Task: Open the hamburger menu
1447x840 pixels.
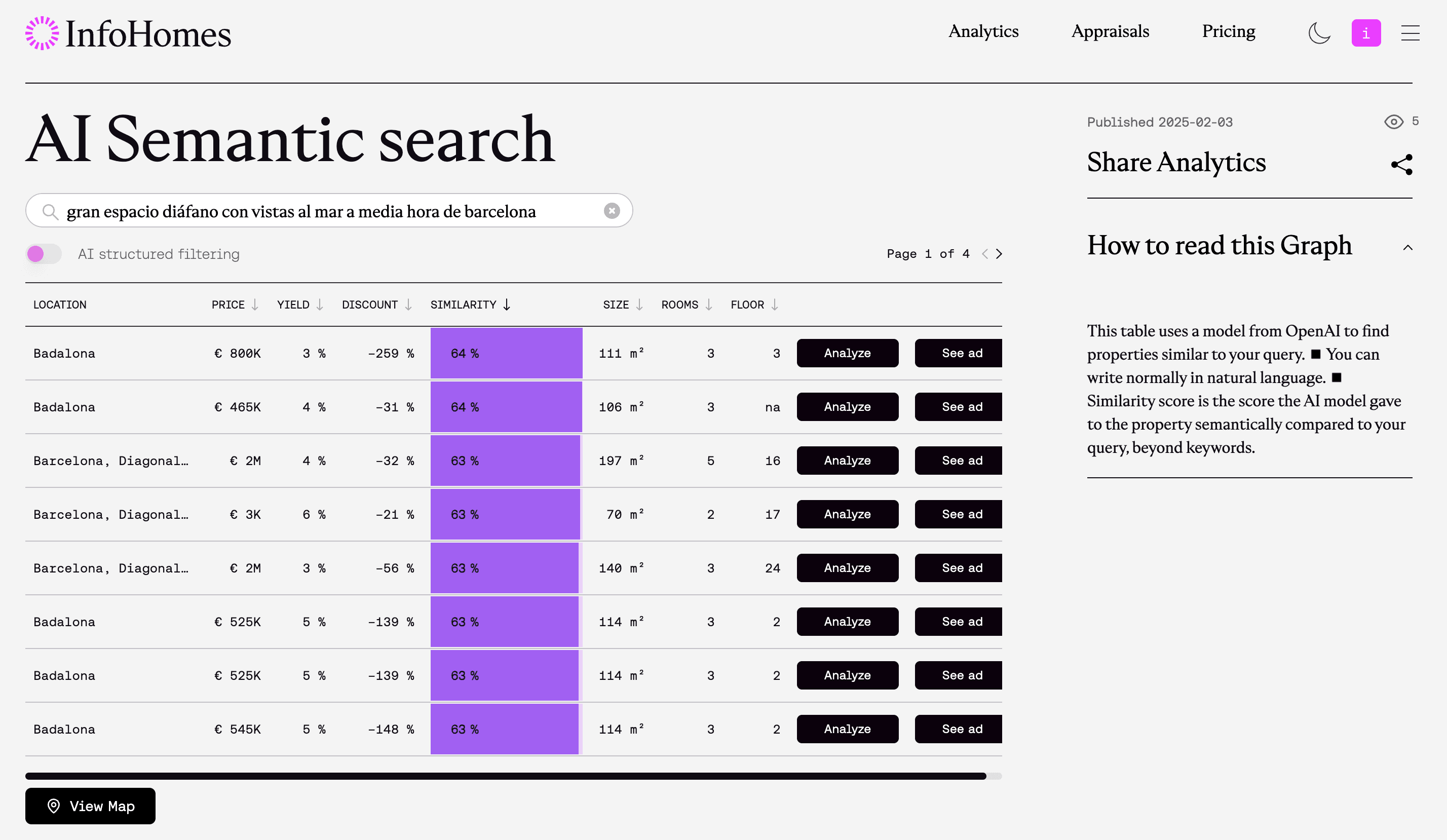Action: (1410, 33)
